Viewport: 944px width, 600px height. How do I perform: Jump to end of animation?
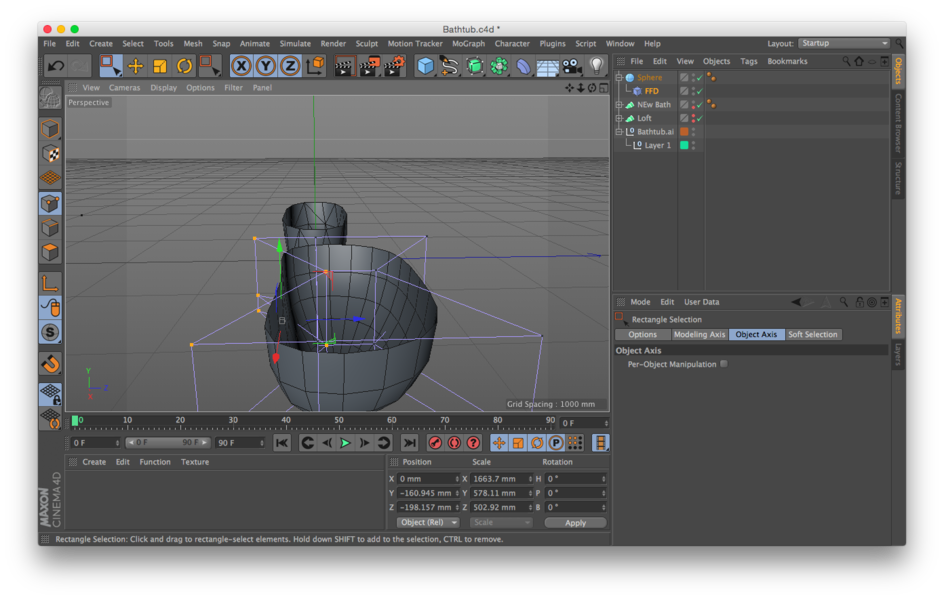(x=409, y=443)
